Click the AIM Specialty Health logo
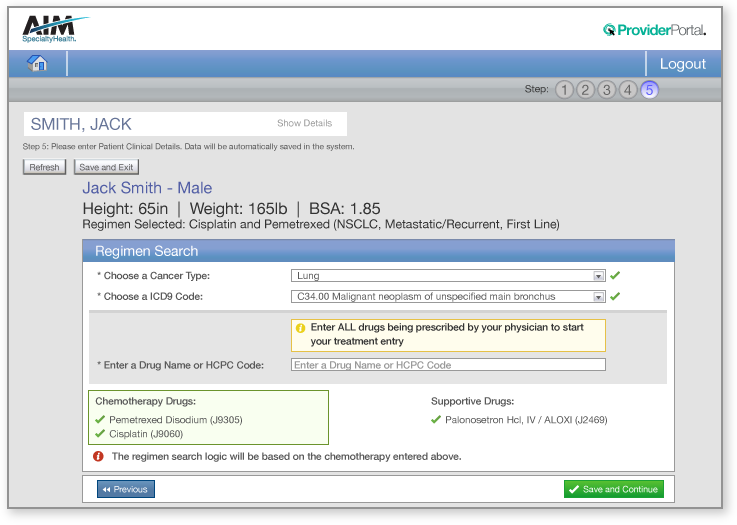Image resolution: width=737 pixels, height=525 pixels. pyautogui.click(x=55, y=28)
